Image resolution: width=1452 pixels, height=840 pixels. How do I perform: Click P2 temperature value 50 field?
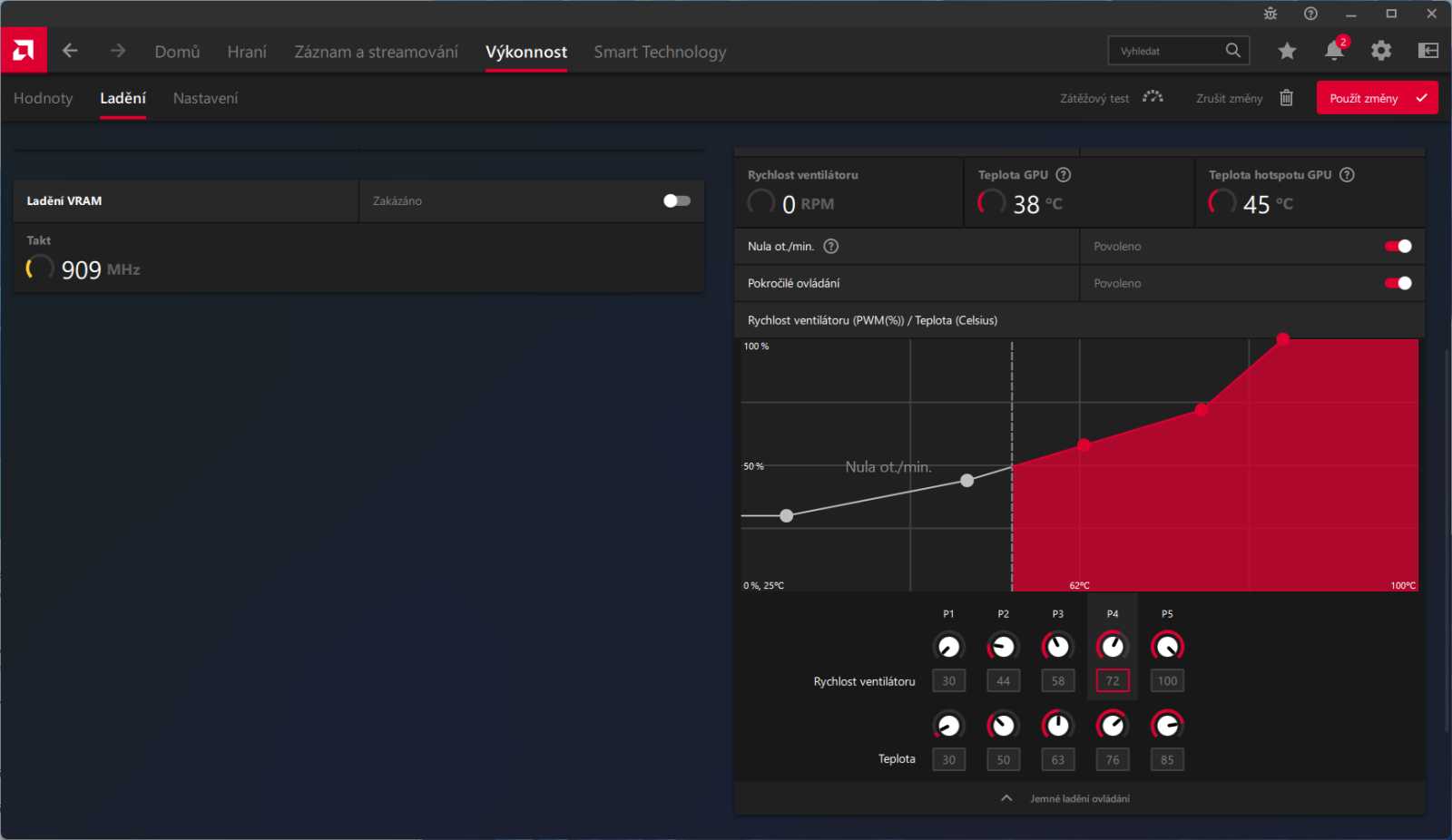click(x=1003, y=760)
